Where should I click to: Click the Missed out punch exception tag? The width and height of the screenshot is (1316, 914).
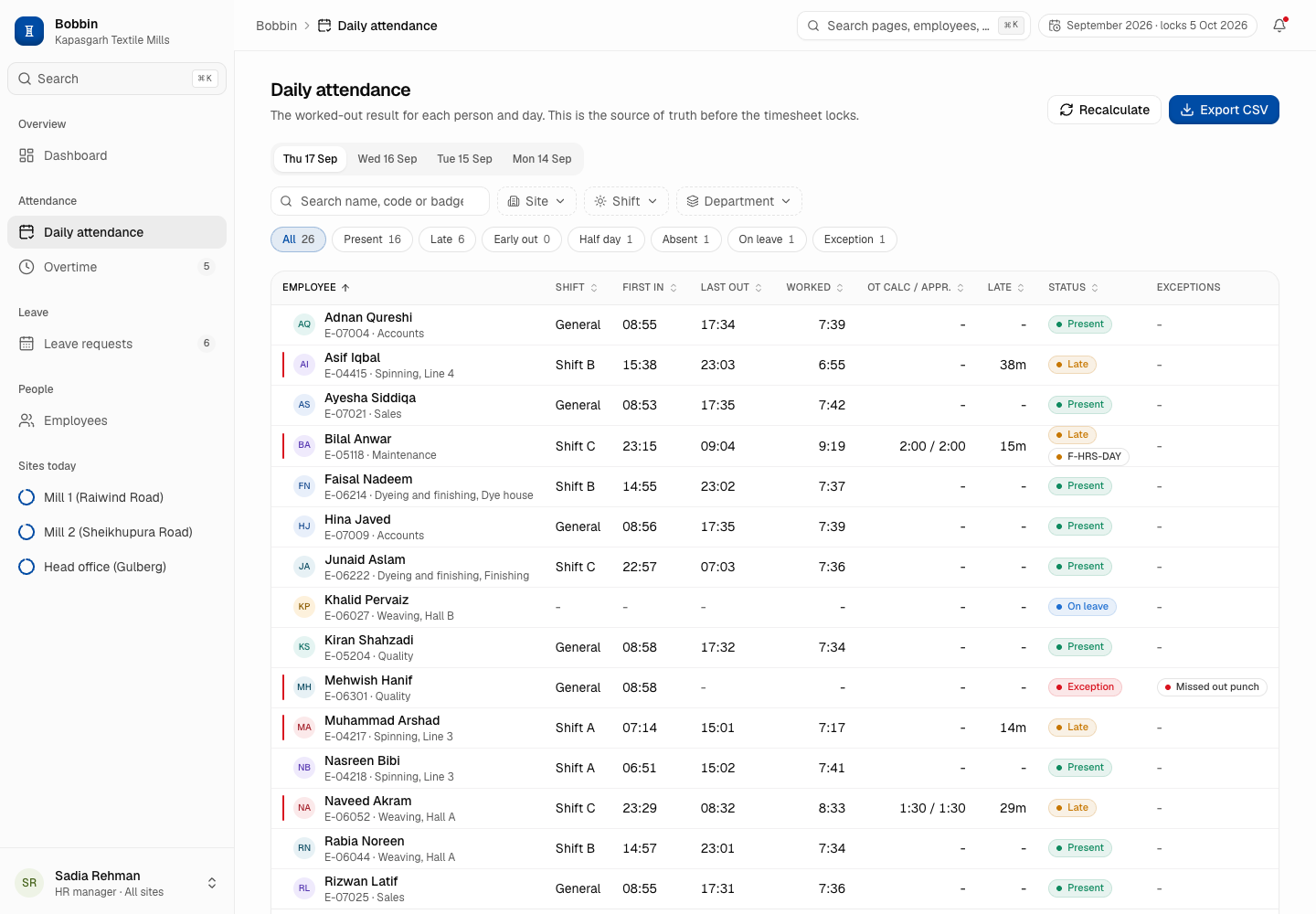[1212, 687]
